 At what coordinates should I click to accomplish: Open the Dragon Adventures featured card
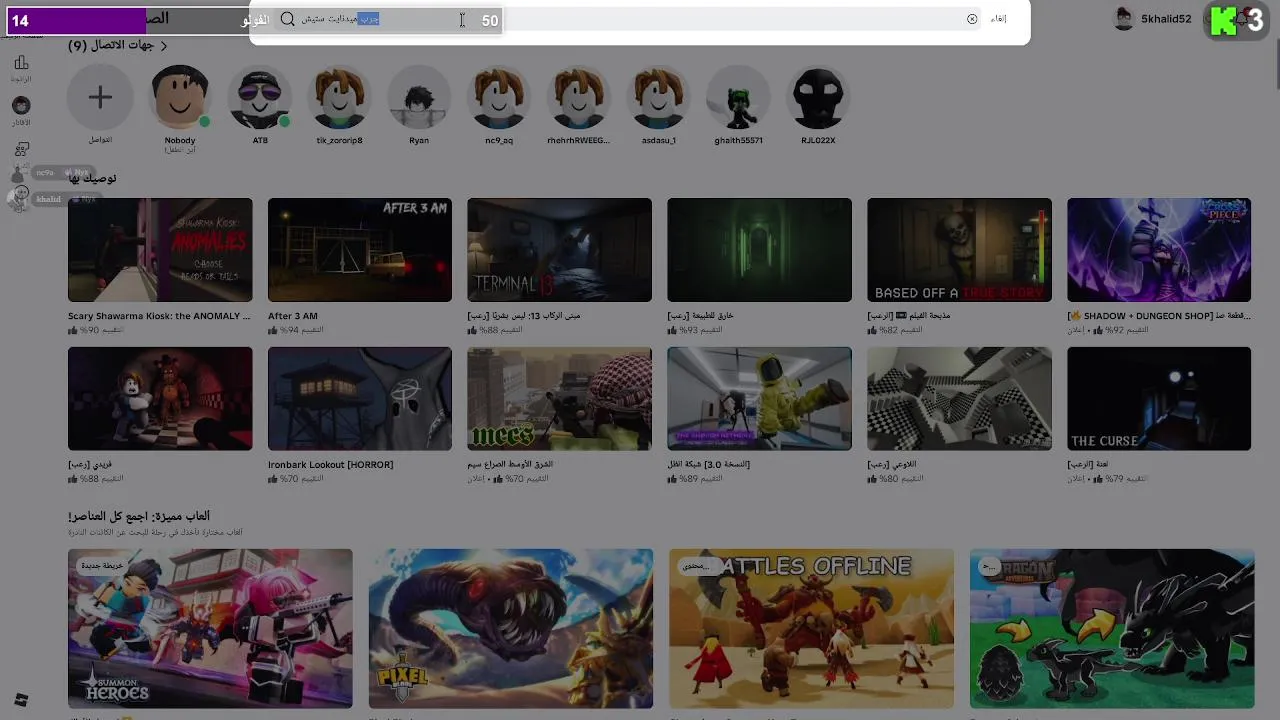pyautogui.click(x=1112, y=628)
